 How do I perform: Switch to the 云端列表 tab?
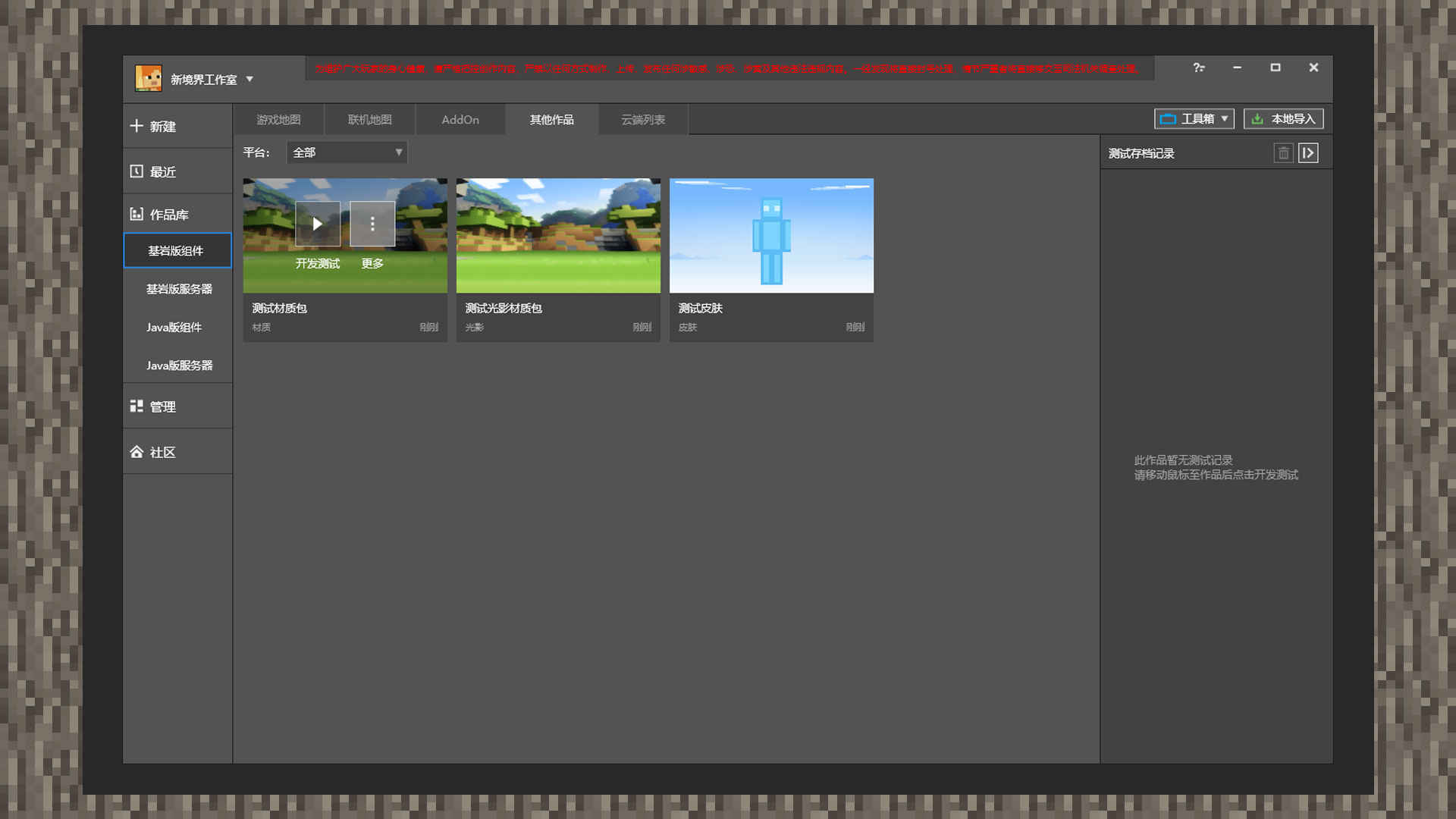click(x=643, y=120)
